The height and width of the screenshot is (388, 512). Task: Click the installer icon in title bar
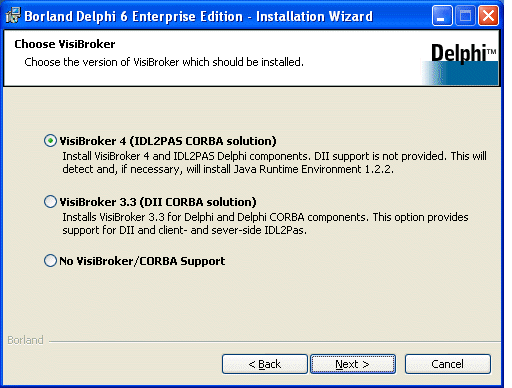13,16
